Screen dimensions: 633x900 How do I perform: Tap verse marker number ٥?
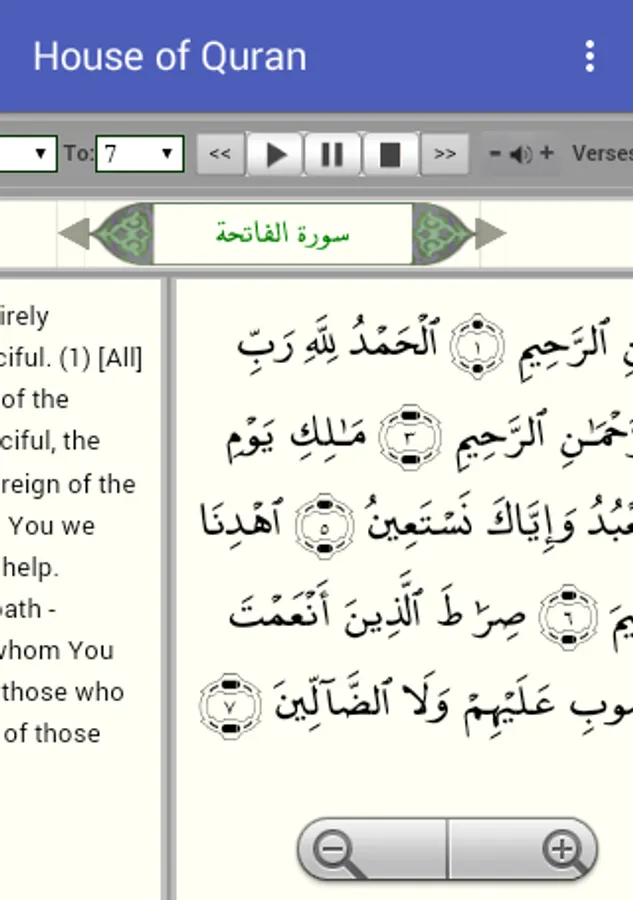pyautogui.click(x=324, y=527)
